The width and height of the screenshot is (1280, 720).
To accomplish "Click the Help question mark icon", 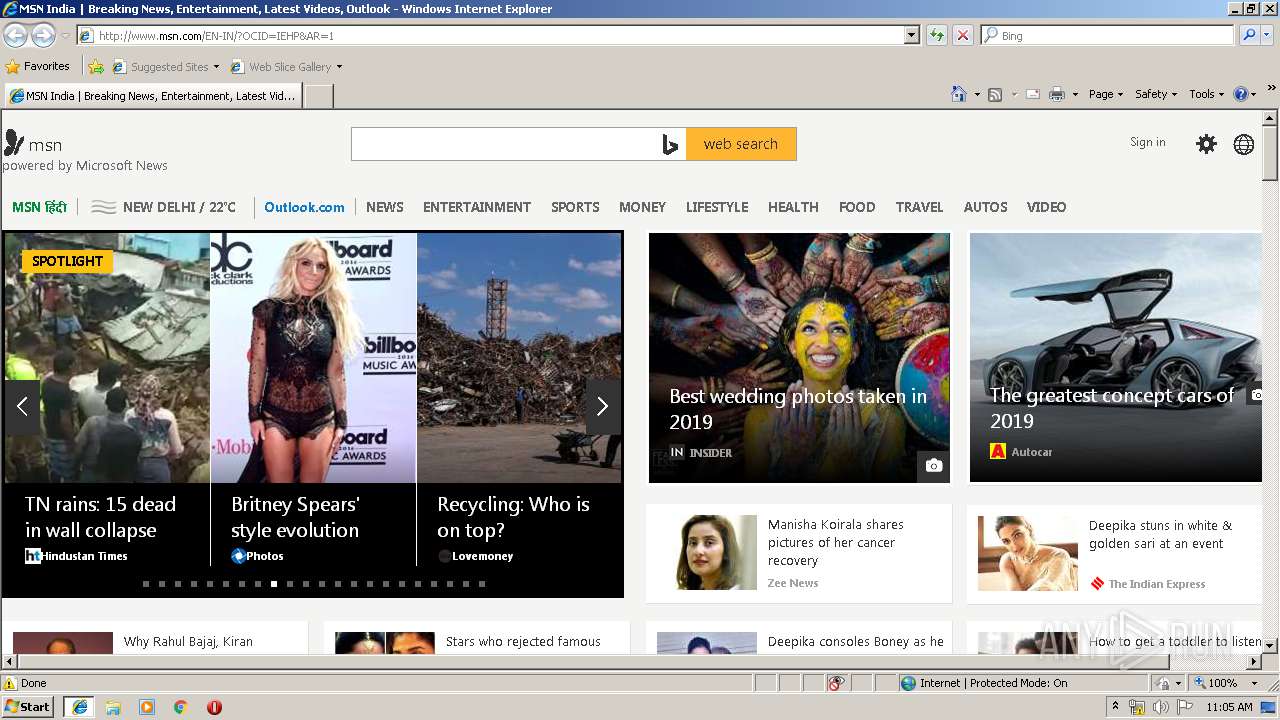I will [1241, 94].
